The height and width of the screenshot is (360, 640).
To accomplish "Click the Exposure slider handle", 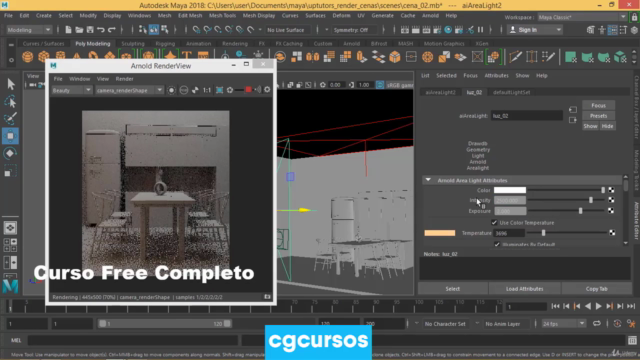I will (x=581, y=211).
